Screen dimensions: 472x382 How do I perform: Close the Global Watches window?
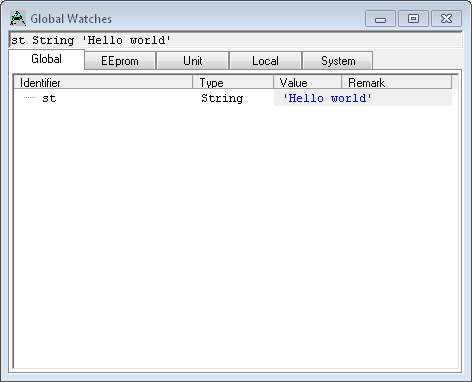point(446,18)
